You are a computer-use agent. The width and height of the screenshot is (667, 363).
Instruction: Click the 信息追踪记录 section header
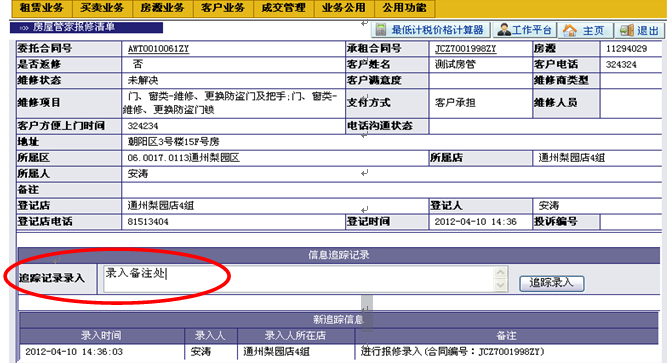(339, 255)
